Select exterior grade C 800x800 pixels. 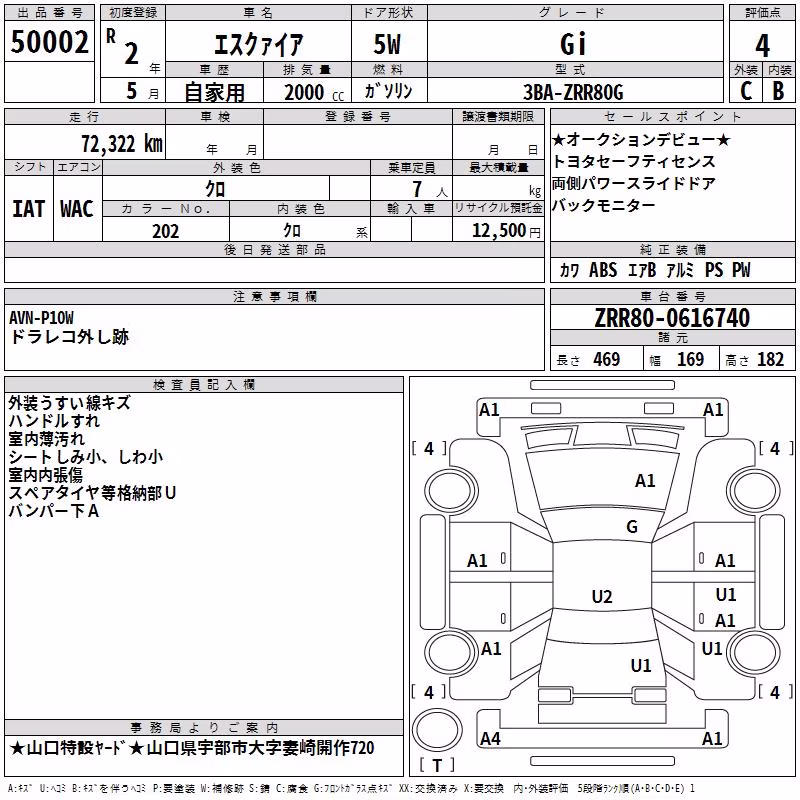746,91
